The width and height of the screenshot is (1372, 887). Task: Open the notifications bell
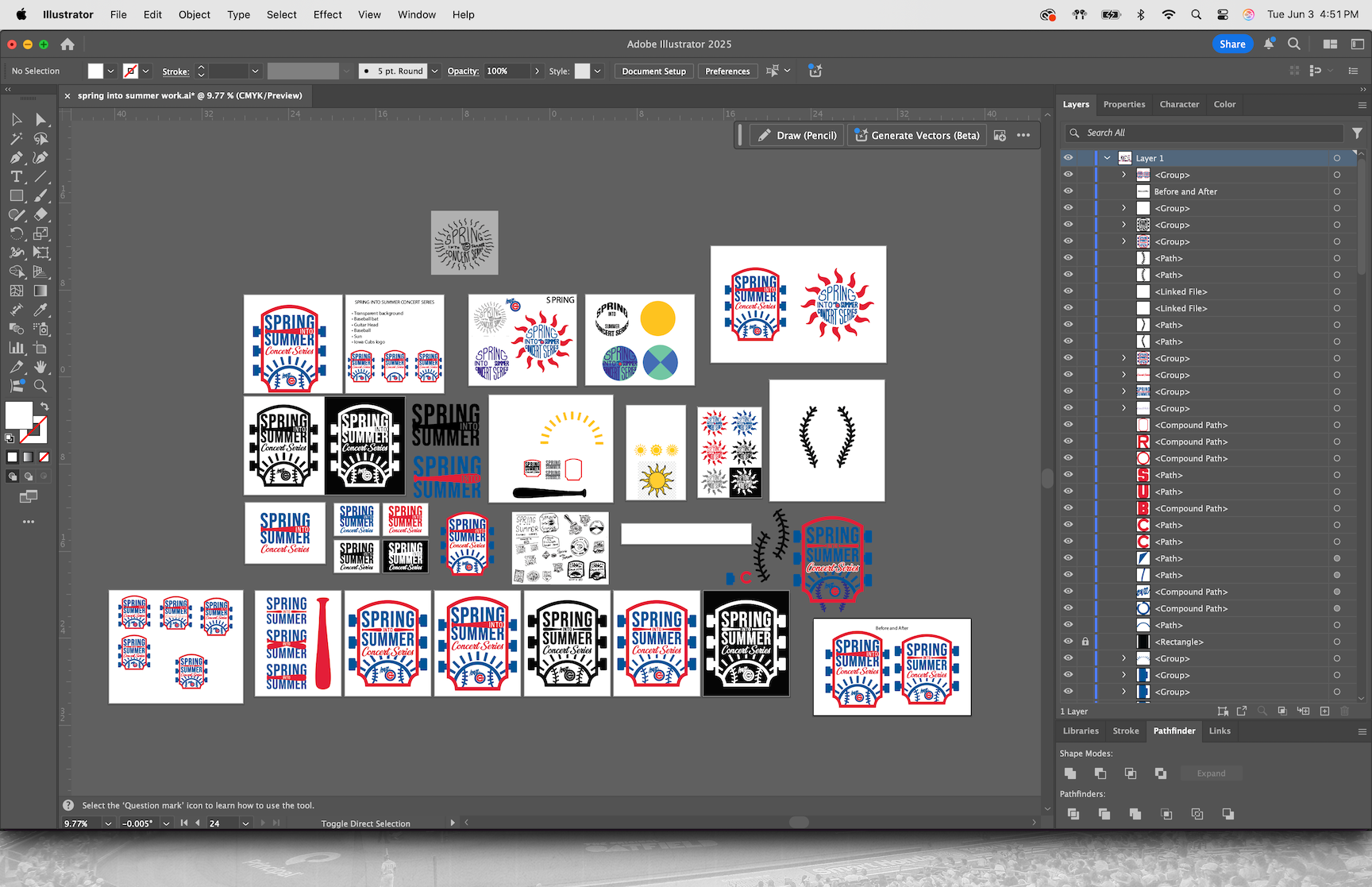1269,44
